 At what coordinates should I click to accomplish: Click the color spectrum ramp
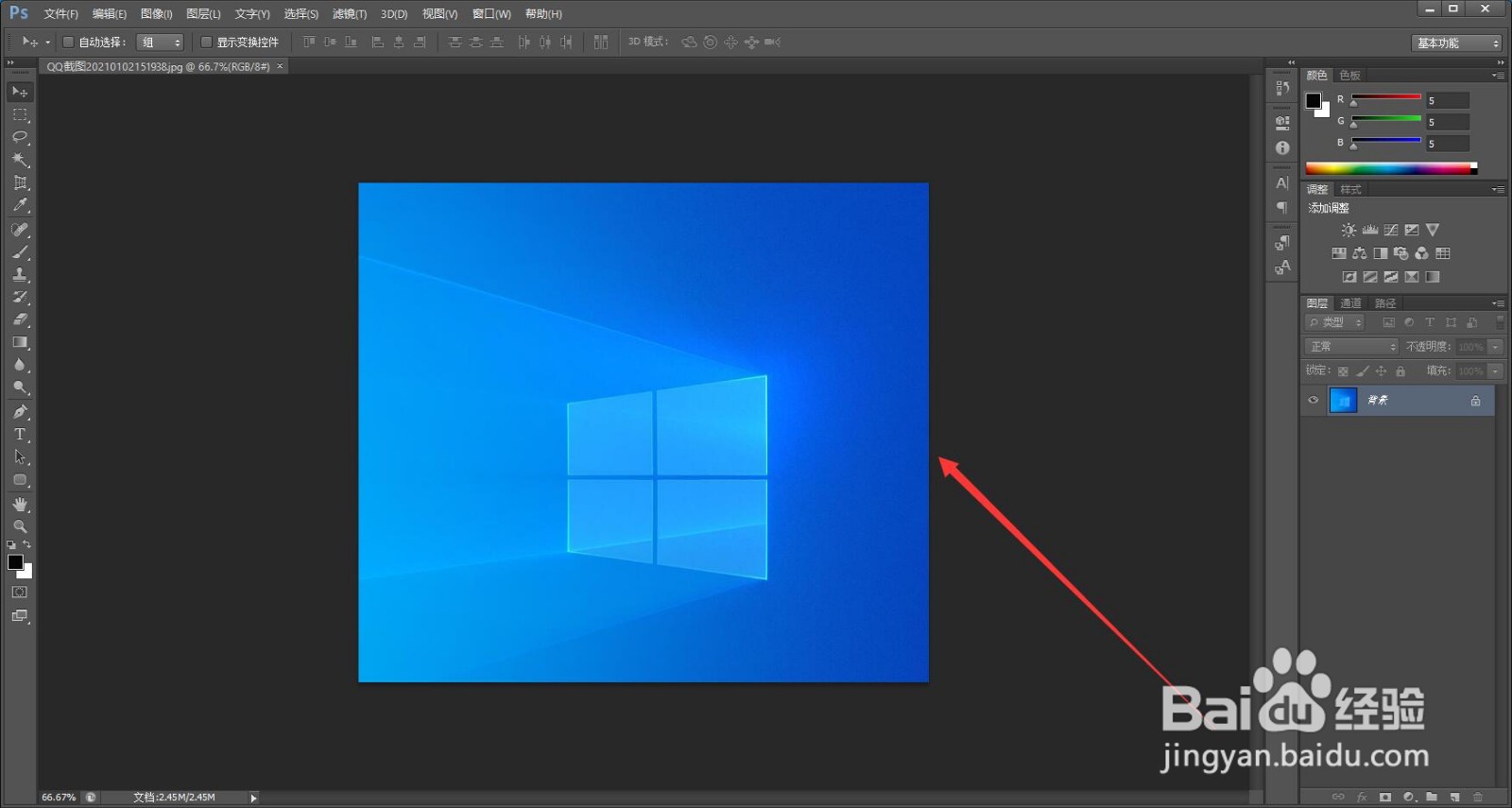click(1391, 169)
